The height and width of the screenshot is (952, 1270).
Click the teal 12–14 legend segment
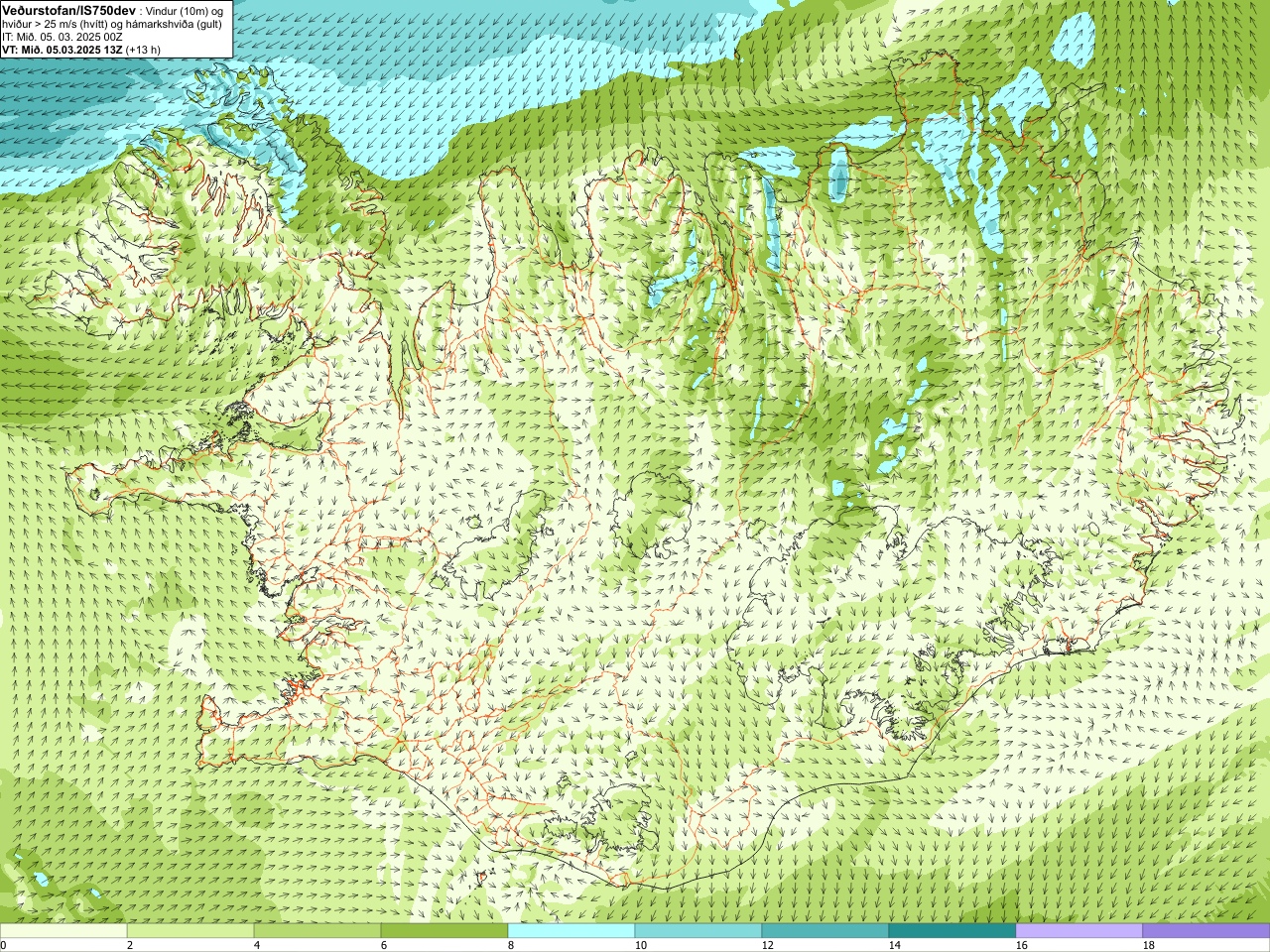click(825, 931)
